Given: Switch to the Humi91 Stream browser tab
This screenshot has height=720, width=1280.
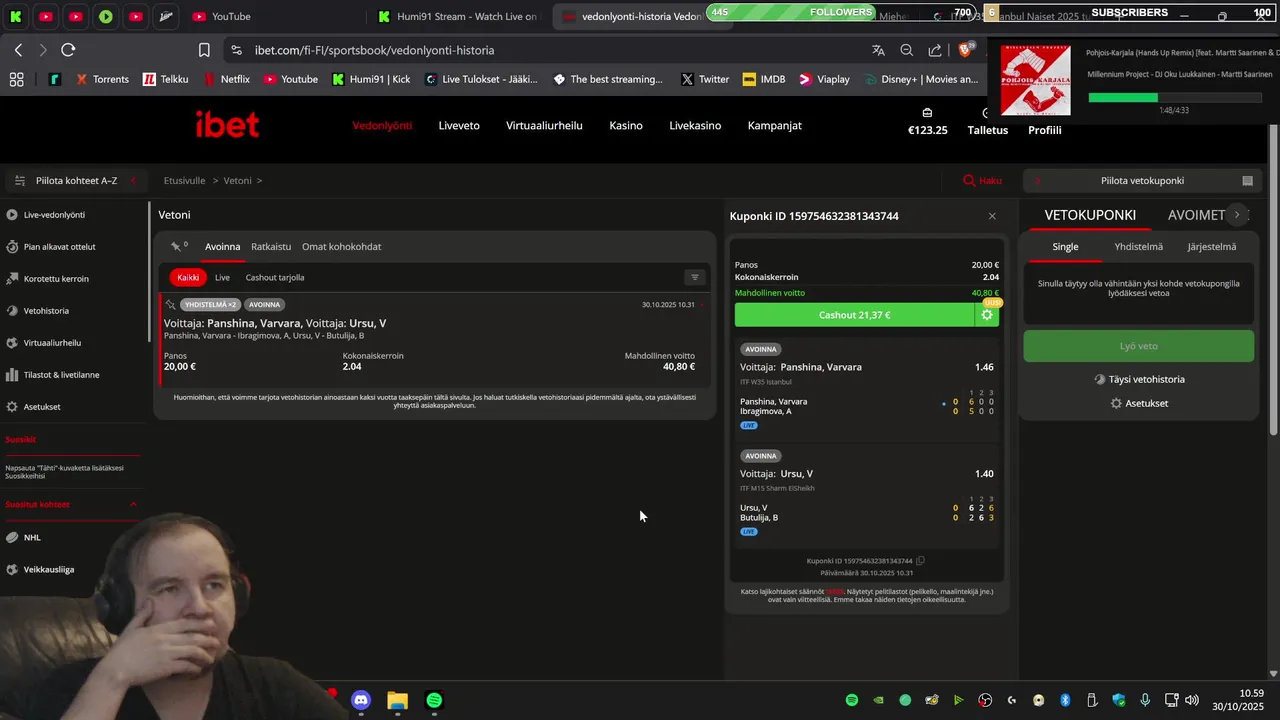Looking at the screenshot, I should point(458,16).
